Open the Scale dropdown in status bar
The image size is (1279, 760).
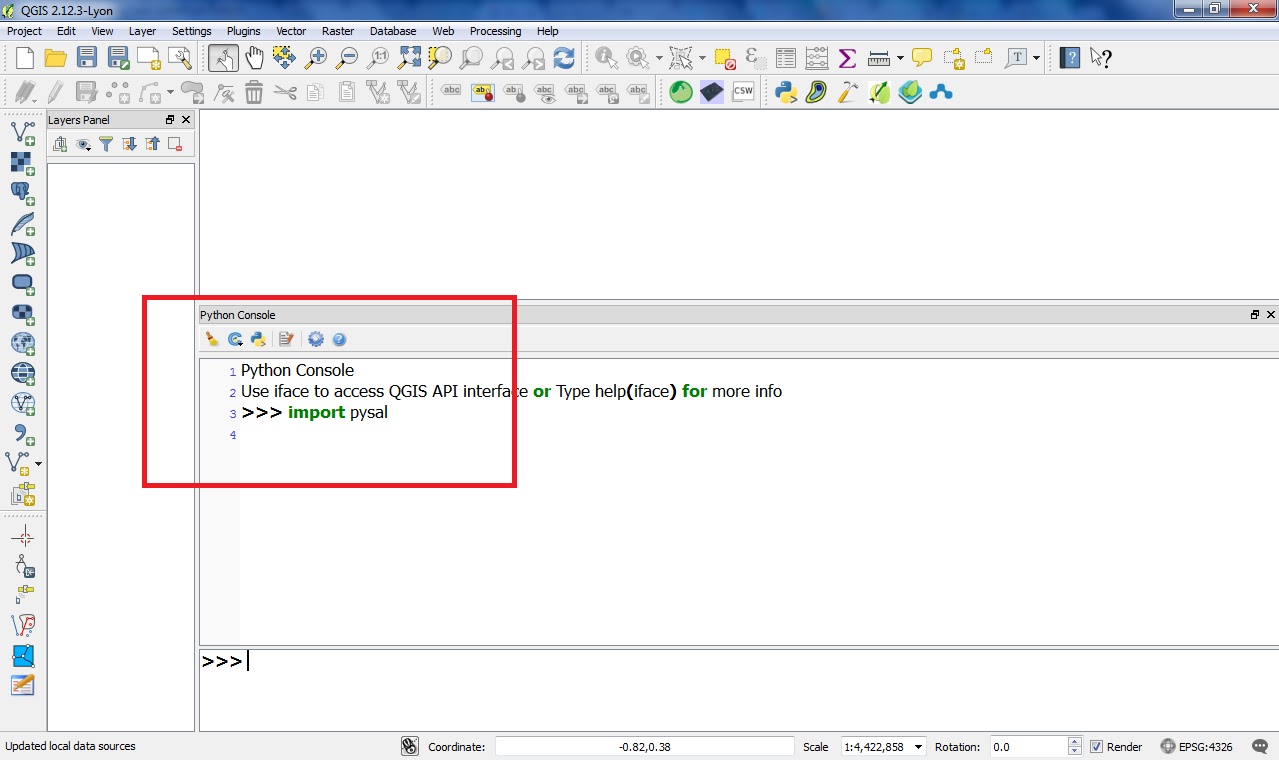[x=919, y=747]
